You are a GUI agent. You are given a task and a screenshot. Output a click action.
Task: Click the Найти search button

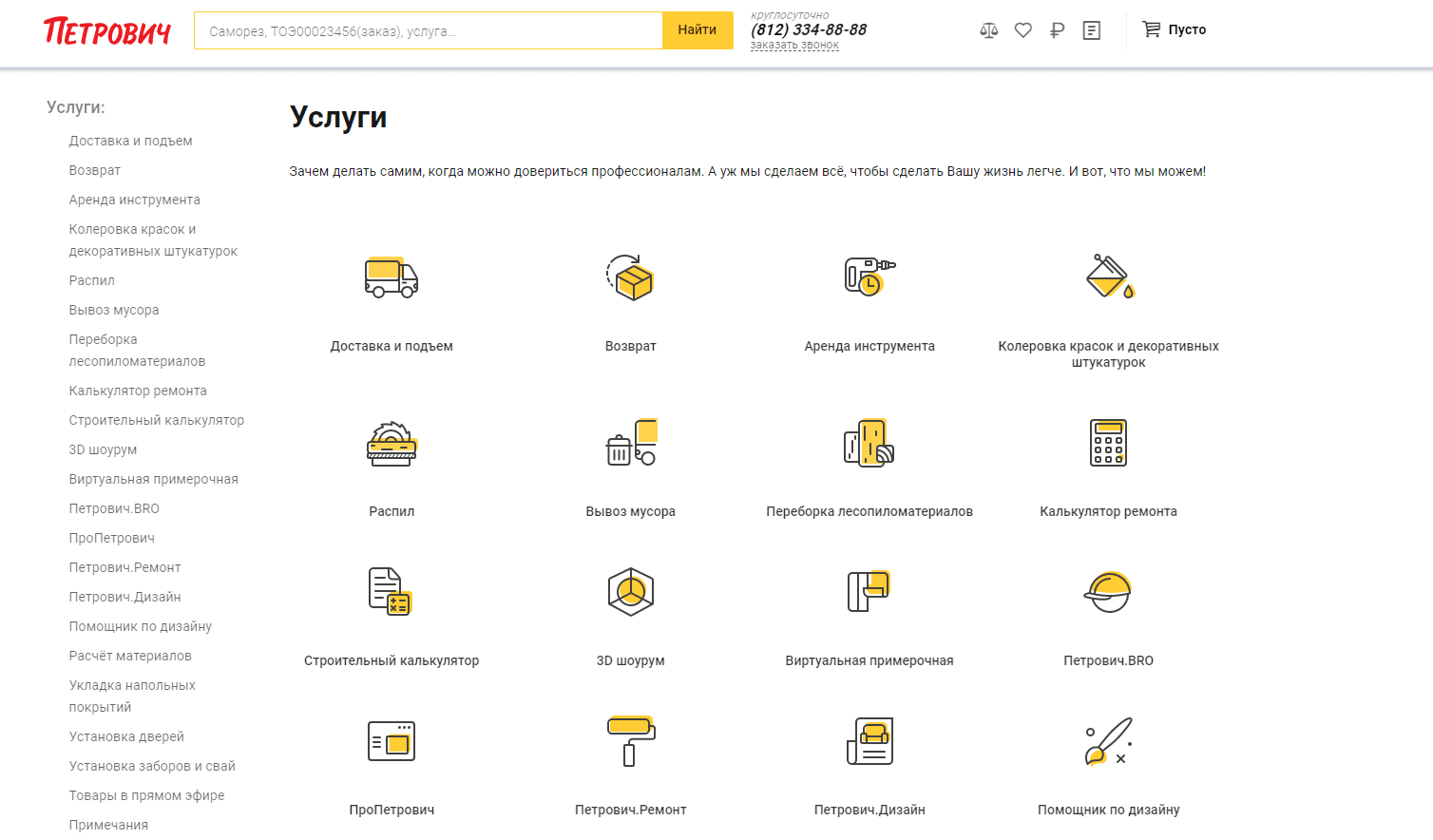(697, 30)
